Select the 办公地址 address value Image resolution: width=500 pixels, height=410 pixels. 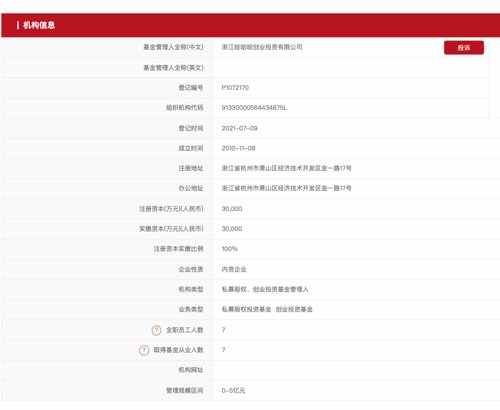(286, 188)
